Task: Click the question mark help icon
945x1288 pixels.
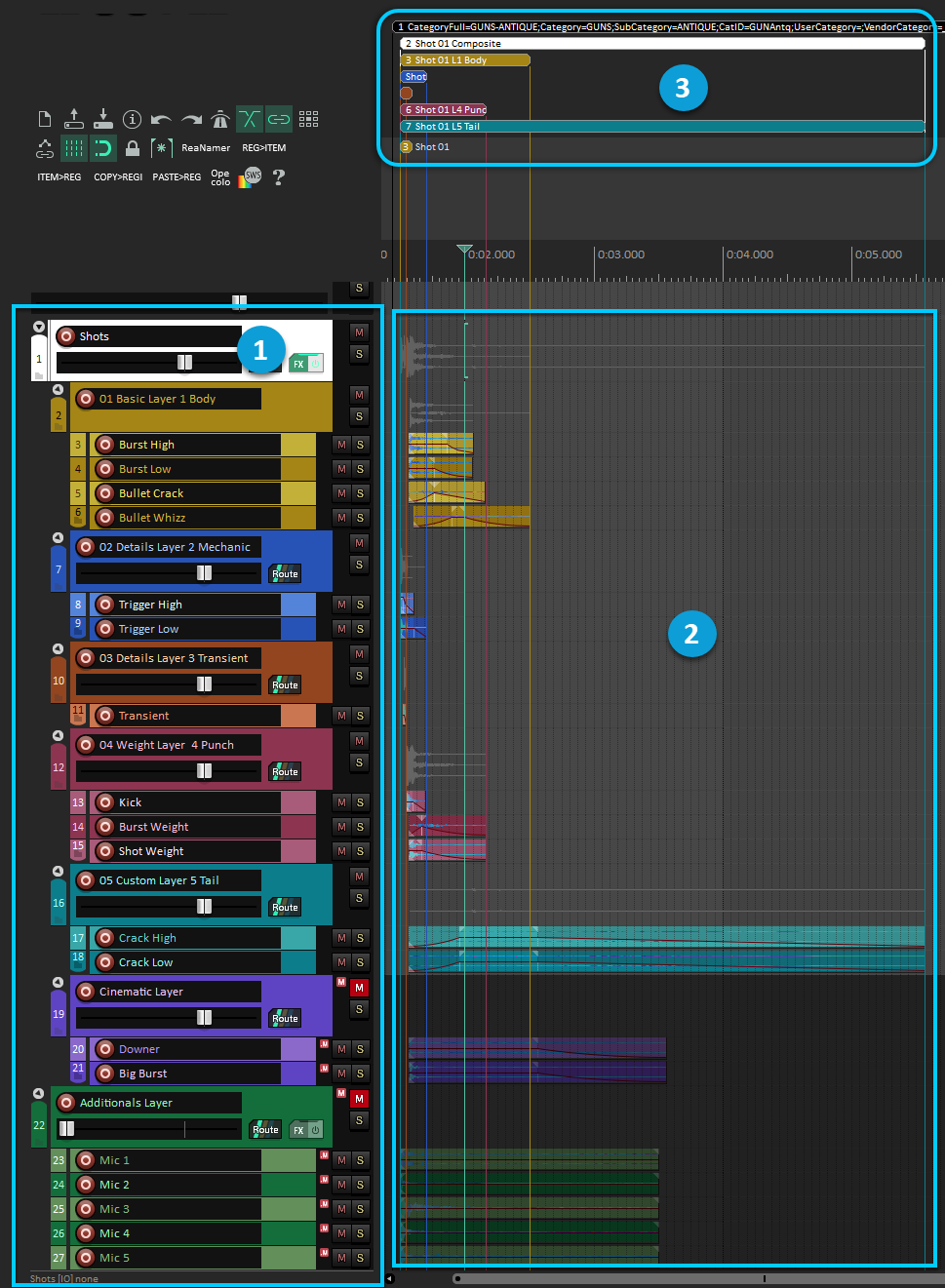Action: [279, 177]
